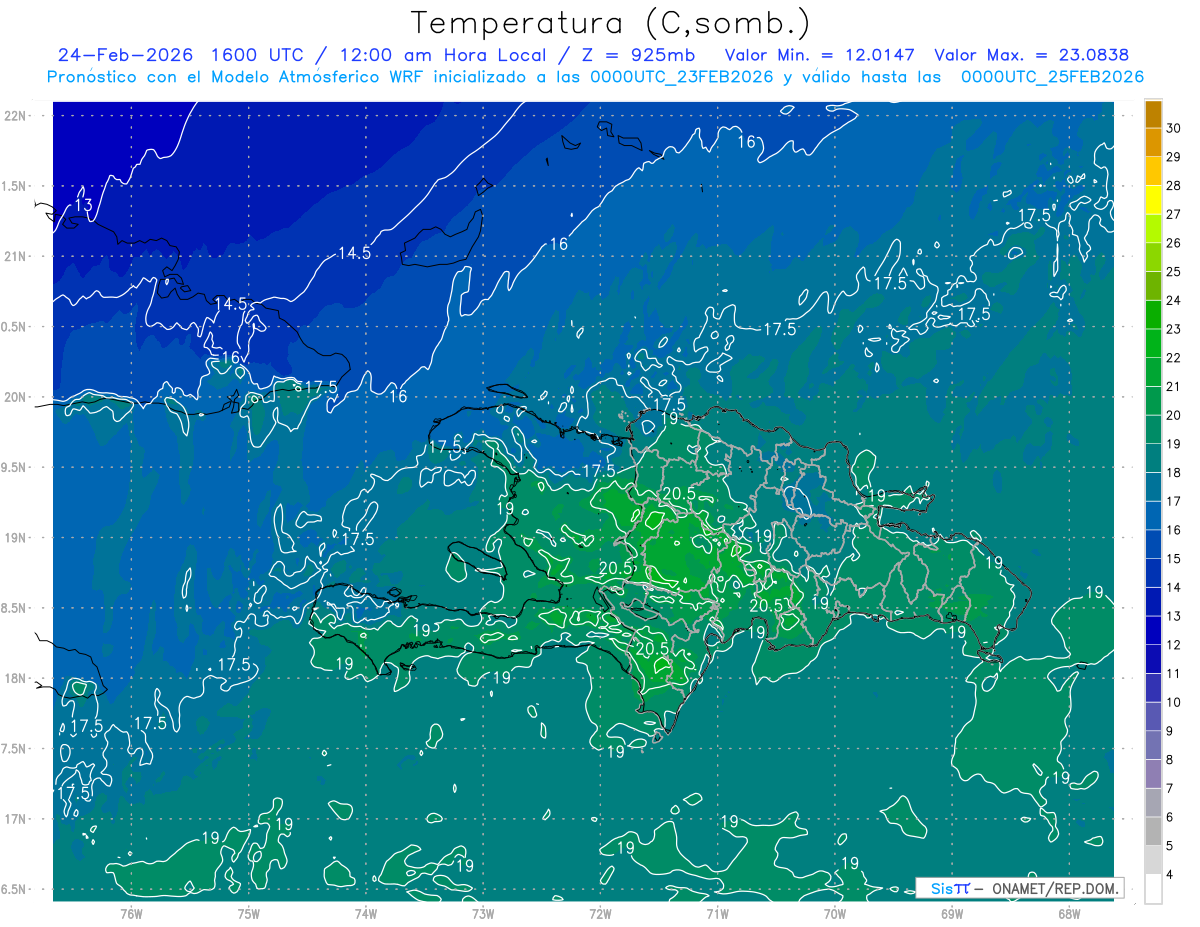Viewport: 1200px width, 927px height.
Task: Click the '26' value on the color scale
Action: click(x=1174, y=243)
